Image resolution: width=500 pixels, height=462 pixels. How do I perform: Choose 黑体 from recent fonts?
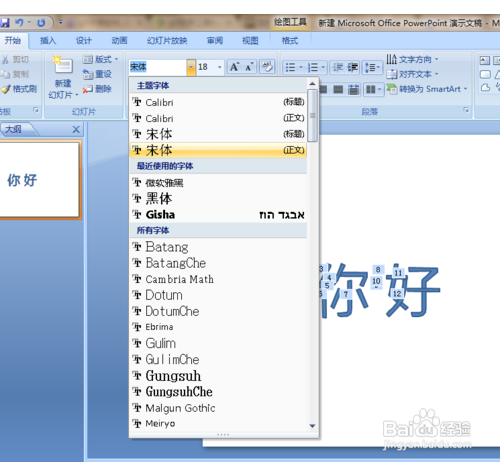(218, 198)
